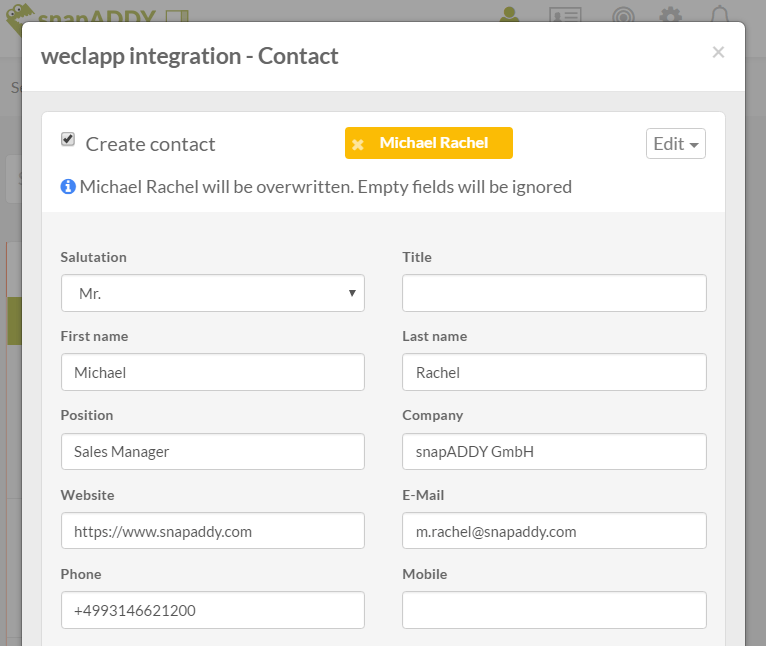Focus the First name field
This screenshot has width=766, height=646.
(212, 372)
